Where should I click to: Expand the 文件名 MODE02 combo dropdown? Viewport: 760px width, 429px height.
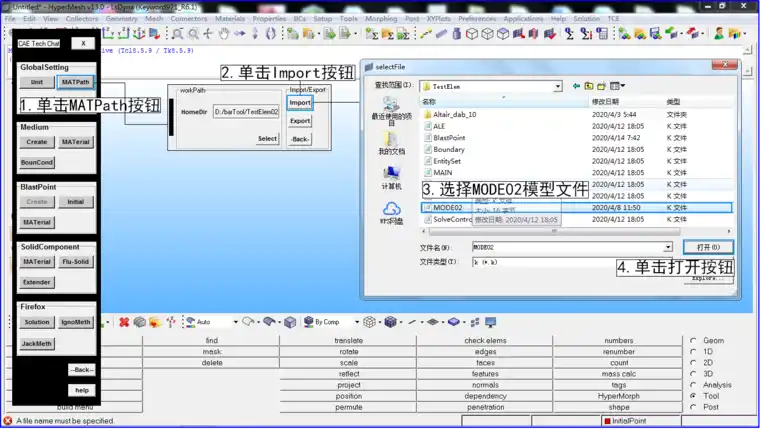[x=668, y=247]
